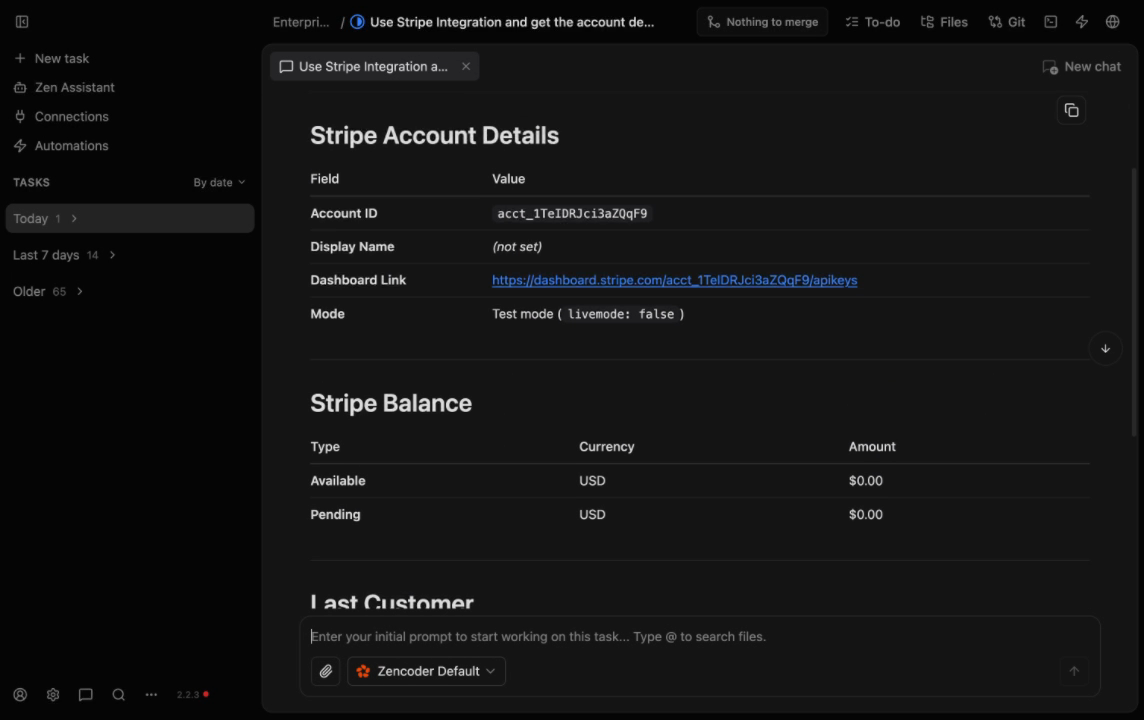Open the To-do panel
1144x720 pixels.
pyautogui.click(x=872, y=22)
